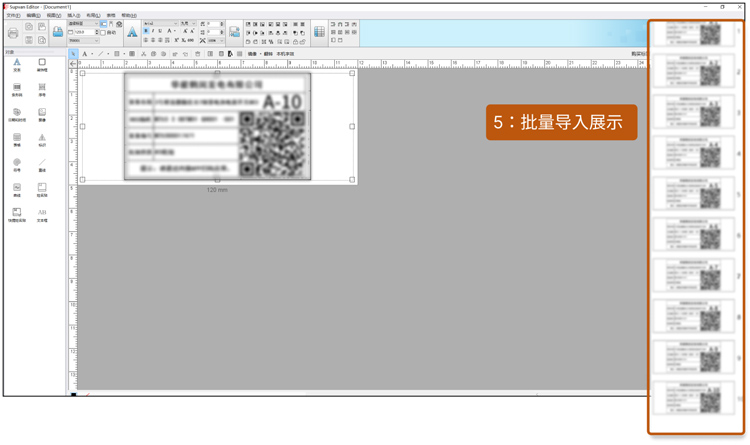Insert an image object from the left panel

click(x=42, y=114)
